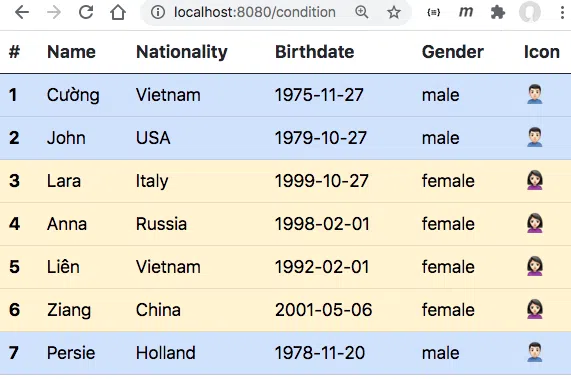
Task: Click birthdate 1979-10-27
Action: [x=320, y=138]
